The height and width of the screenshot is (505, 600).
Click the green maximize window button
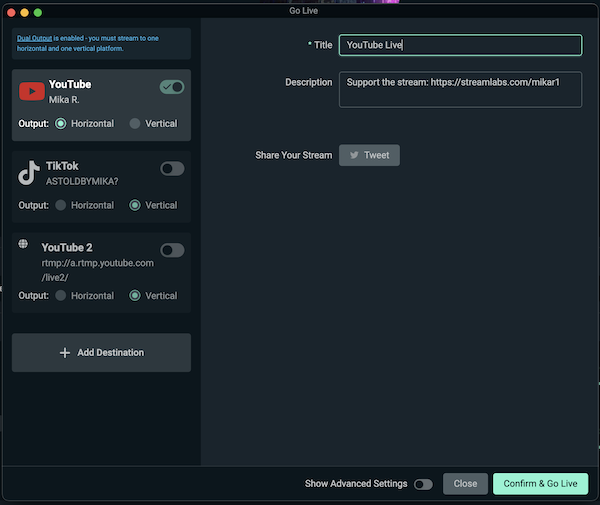pyautogui.click(x=38, y=13)
